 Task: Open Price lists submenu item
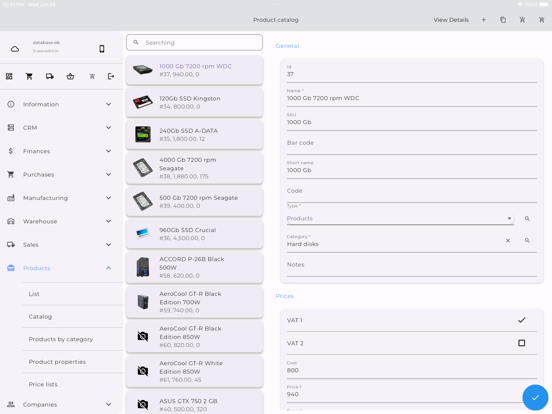pyautogui.click(x=43, y=384)
